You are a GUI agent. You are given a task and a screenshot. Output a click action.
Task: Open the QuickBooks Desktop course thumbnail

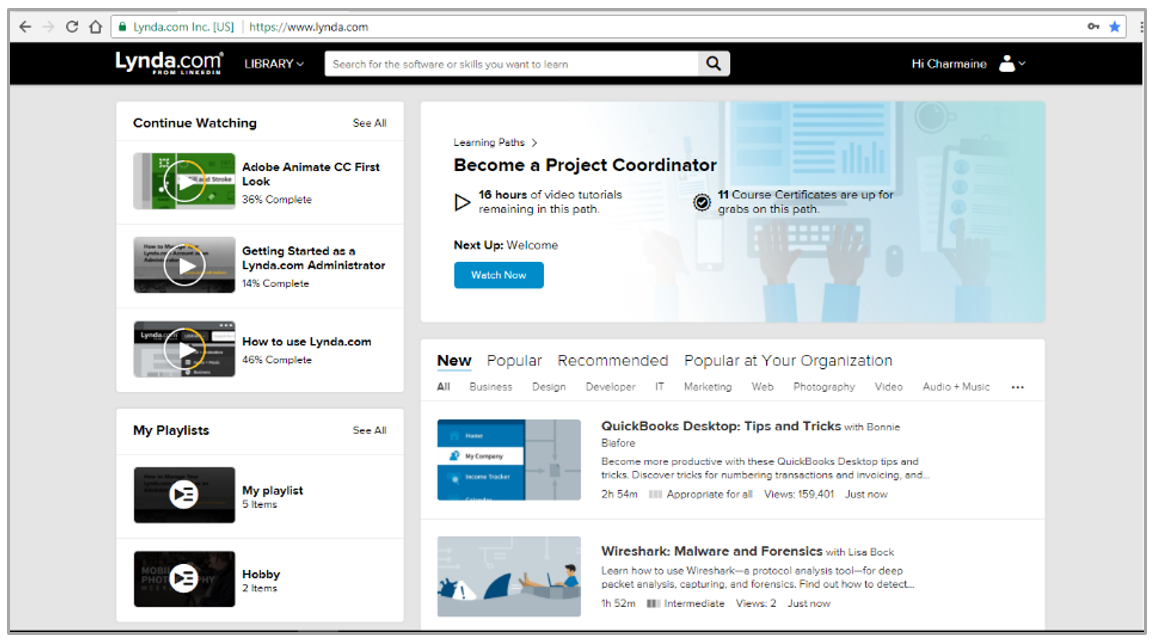(x=509, y=460)
